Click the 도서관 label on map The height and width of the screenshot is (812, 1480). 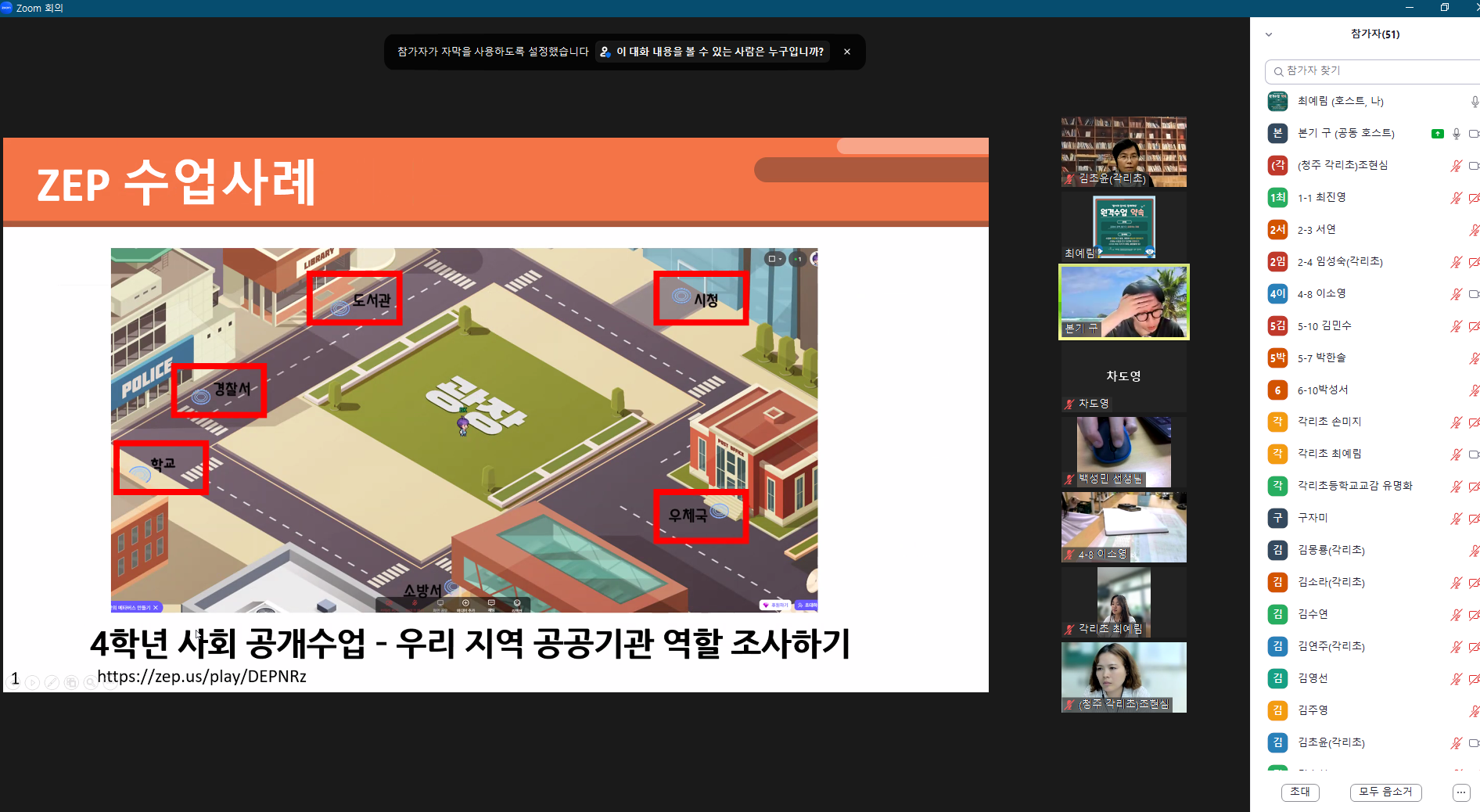click(x=371, y=300)
